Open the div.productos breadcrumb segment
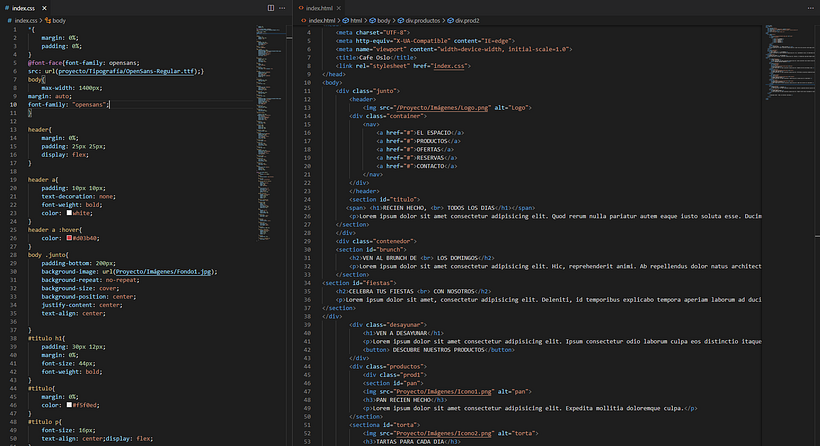This screenshot has height=446, width=820. tap(423, 20)
